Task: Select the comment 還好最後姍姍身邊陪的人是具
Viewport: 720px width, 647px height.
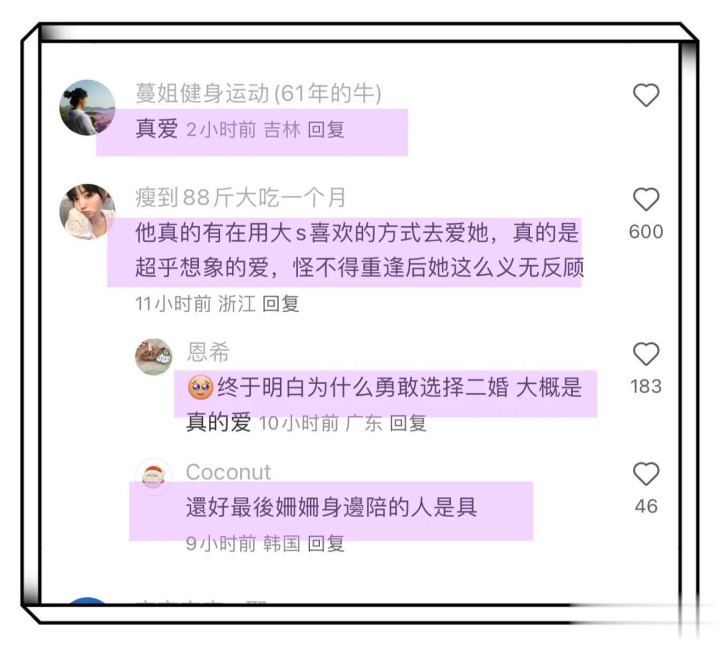Action: (332, 507)
